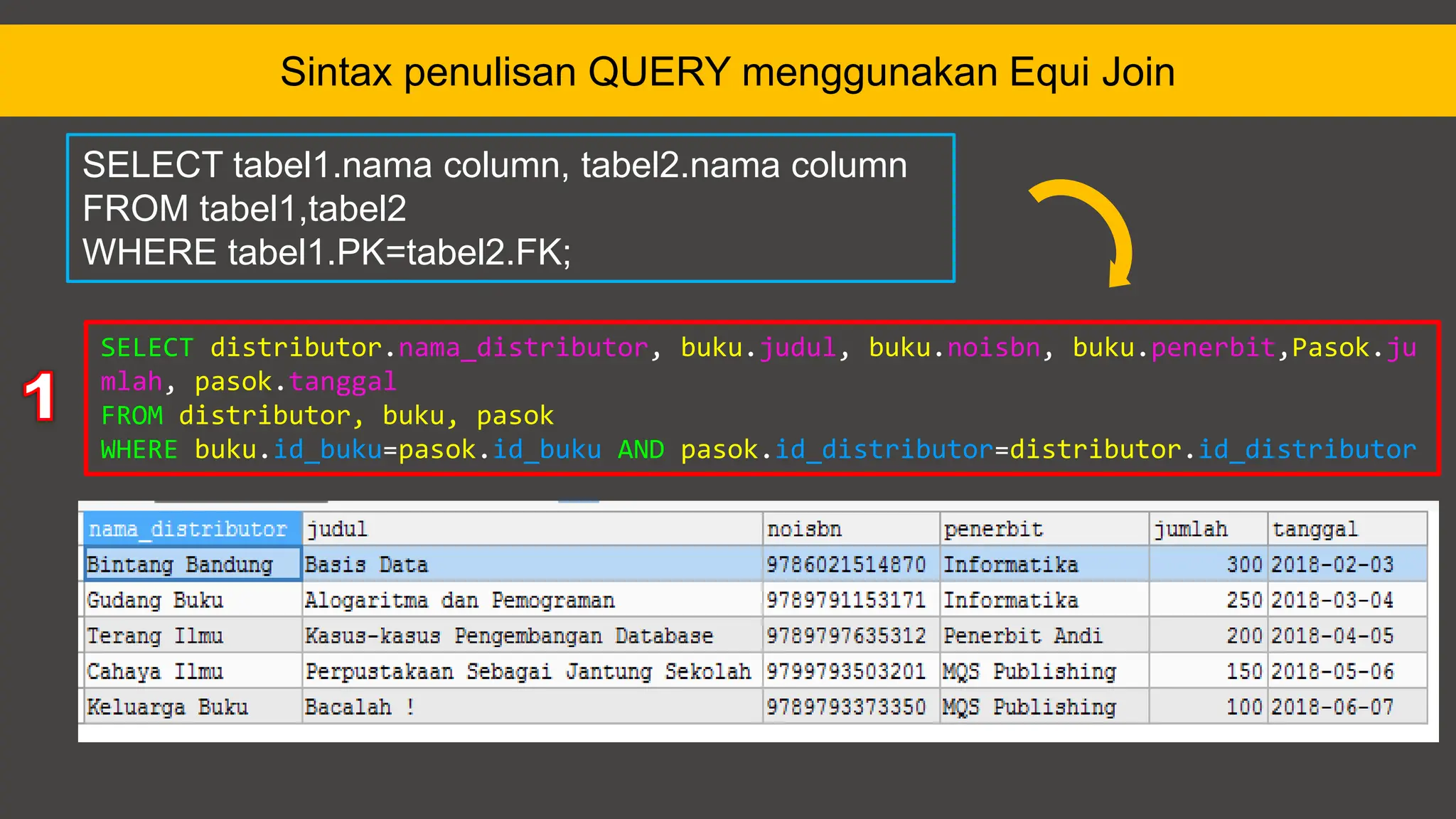The image size is (1456, 819).
Task: Click the FROM tabel1,tabel2 syntax line
Action: 245,208
